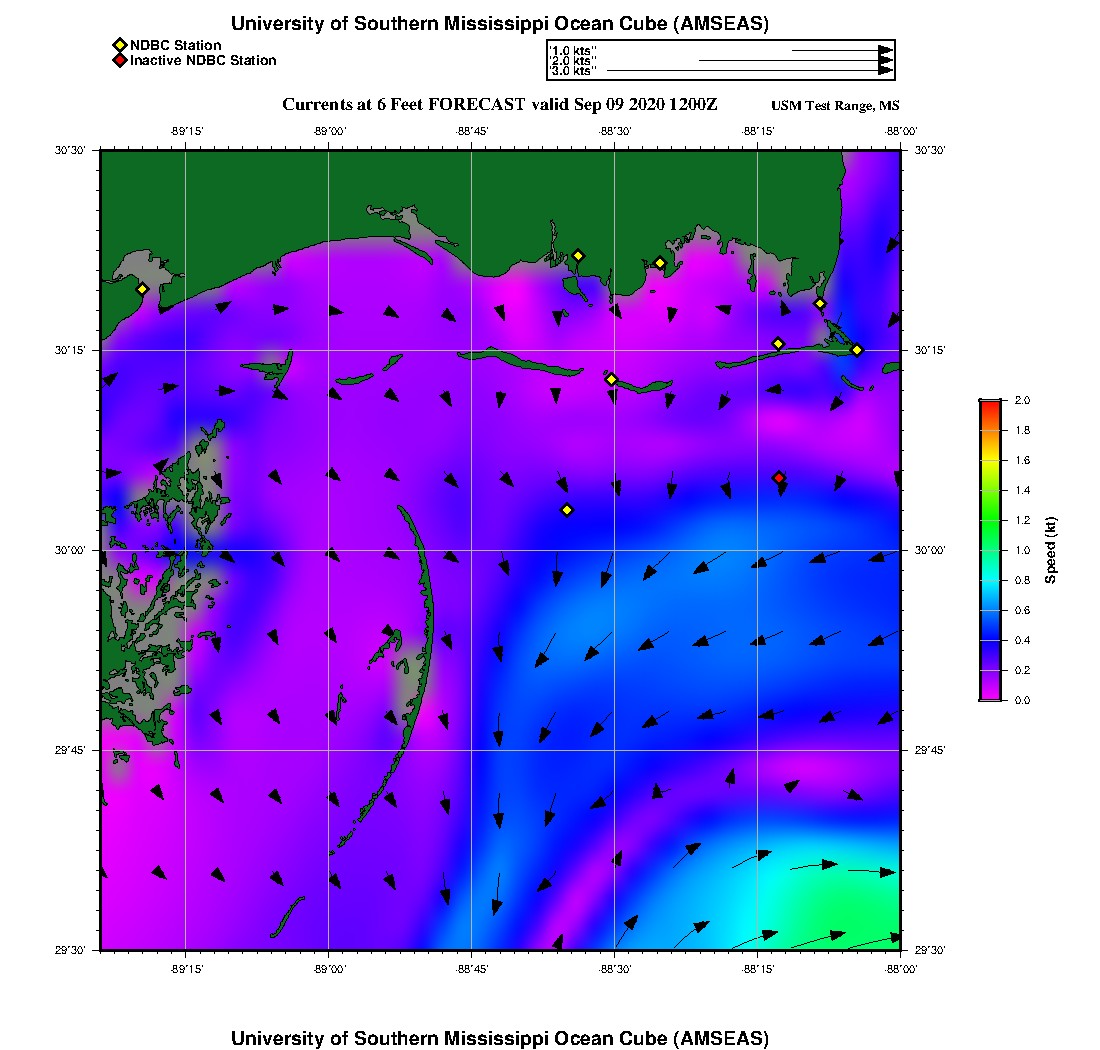Click the red inactive NDBC station marker on the map
The image size is (1100, 1050).
(779, 478)
